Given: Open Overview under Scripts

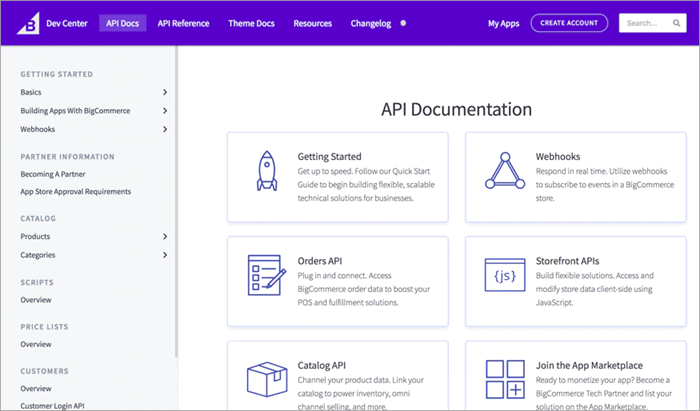Looking at the screenshot, I should click(36, 300).
